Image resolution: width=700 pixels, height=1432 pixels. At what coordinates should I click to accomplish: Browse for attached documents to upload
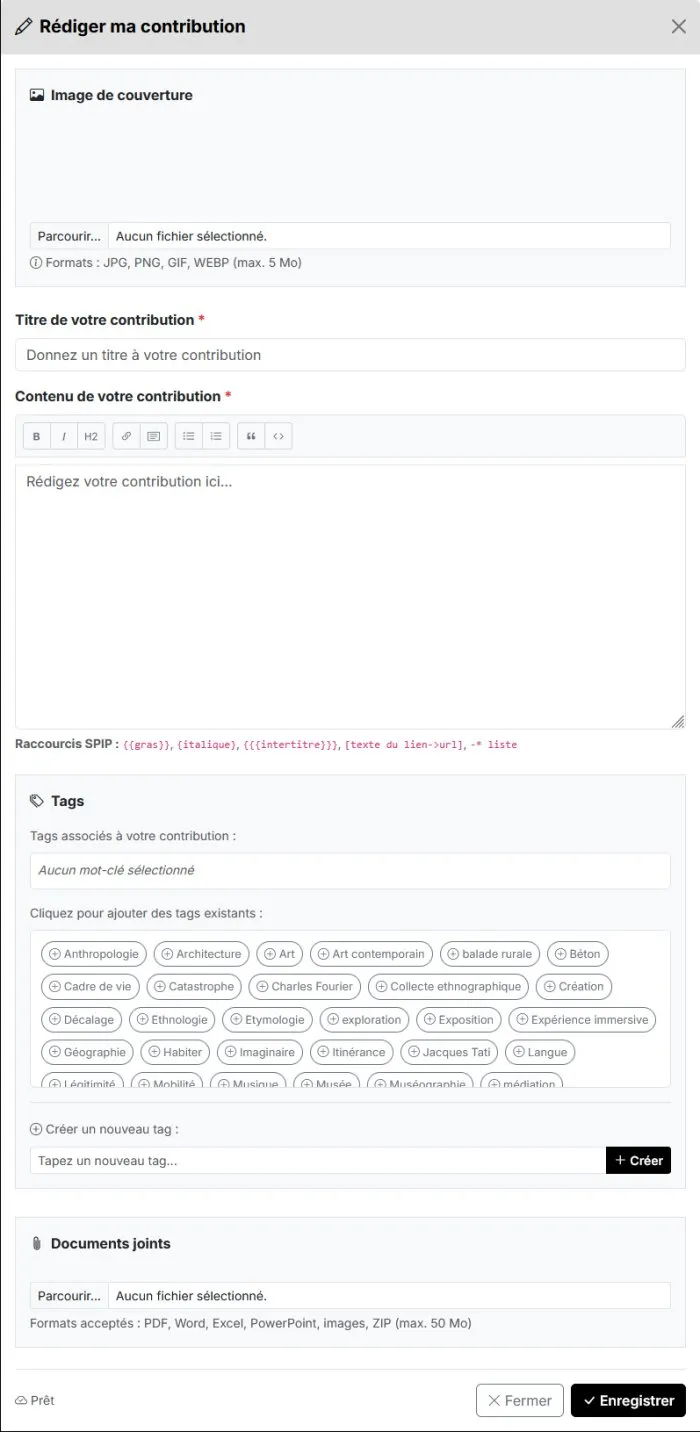point(69,1296)
